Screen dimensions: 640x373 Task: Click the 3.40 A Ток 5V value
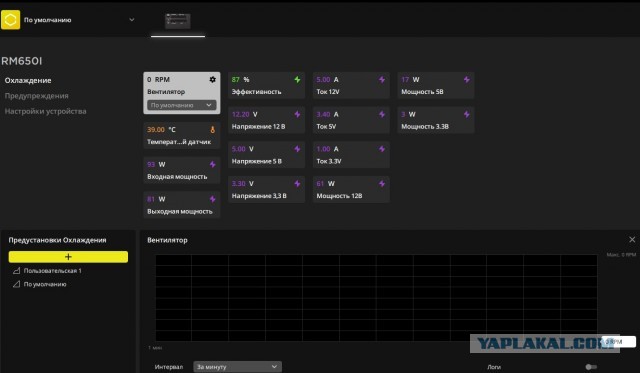point(327,114)
